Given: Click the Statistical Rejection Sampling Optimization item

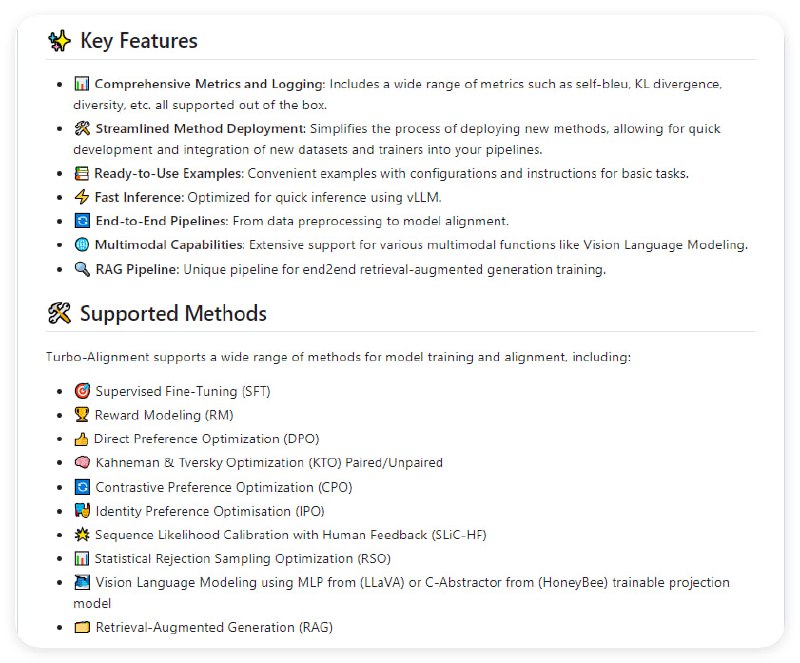Looking at the screenshot, I should pyautogui.click(x=243, y=559).
